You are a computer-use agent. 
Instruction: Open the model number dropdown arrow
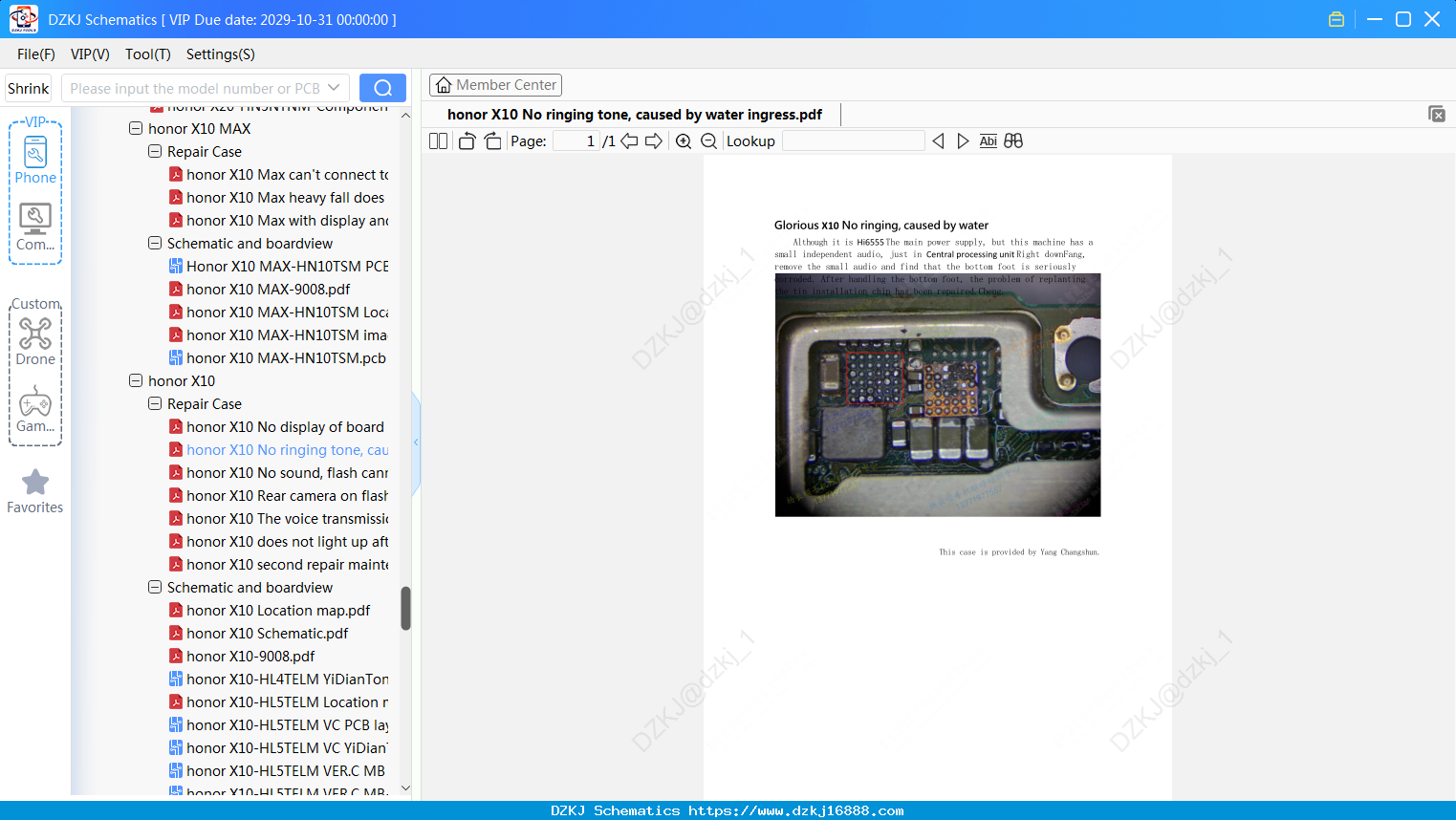[x=334, y=88]
